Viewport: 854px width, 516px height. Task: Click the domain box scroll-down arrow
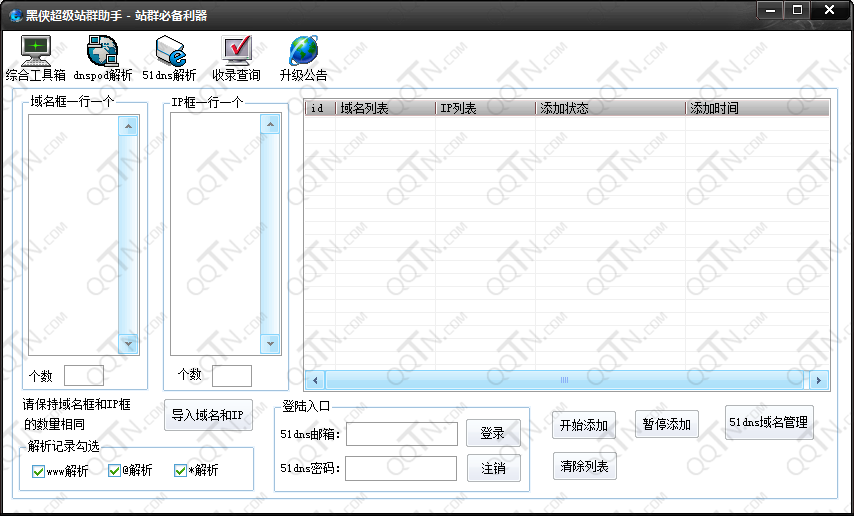pyautogui.click(x=128, y=343)
